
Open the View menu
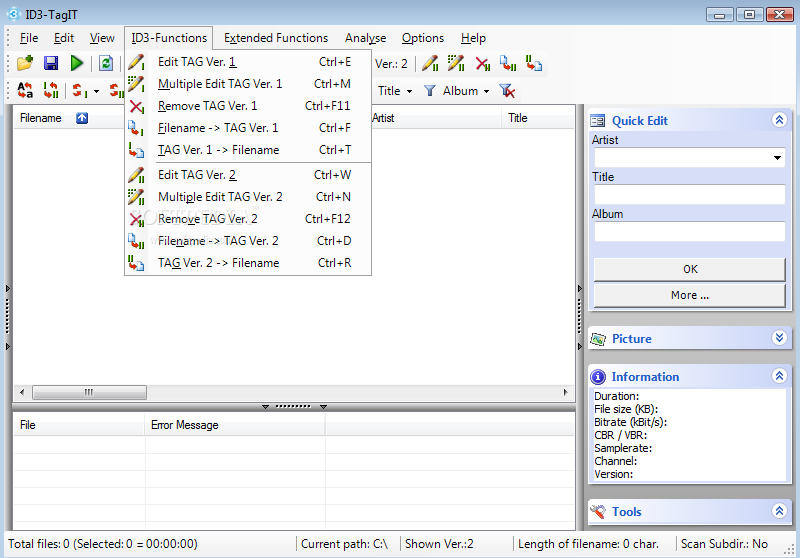(x=102, y=38)
